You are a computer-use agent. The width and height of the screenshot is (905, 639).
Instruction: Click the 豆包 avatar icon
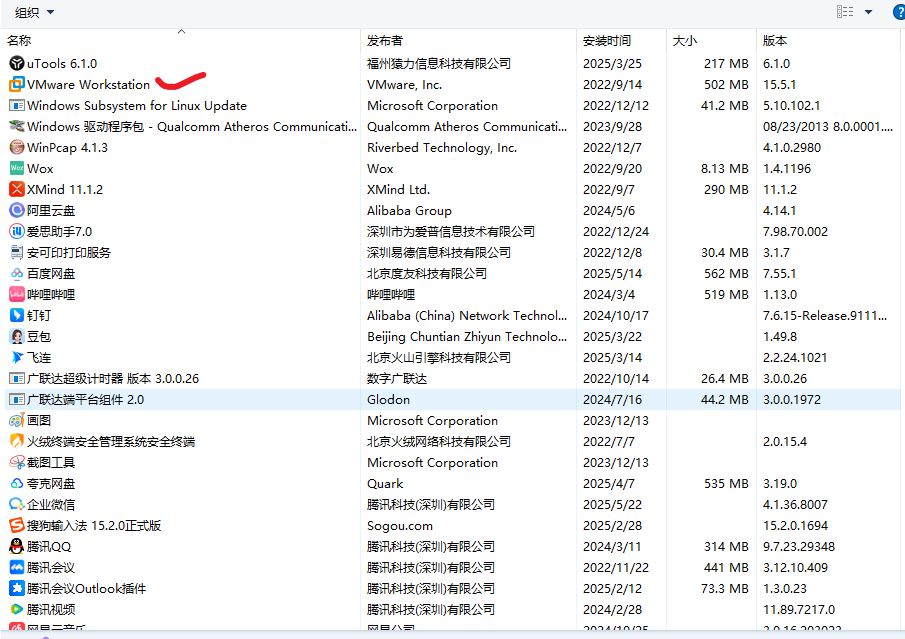click(x=17, y=337)
